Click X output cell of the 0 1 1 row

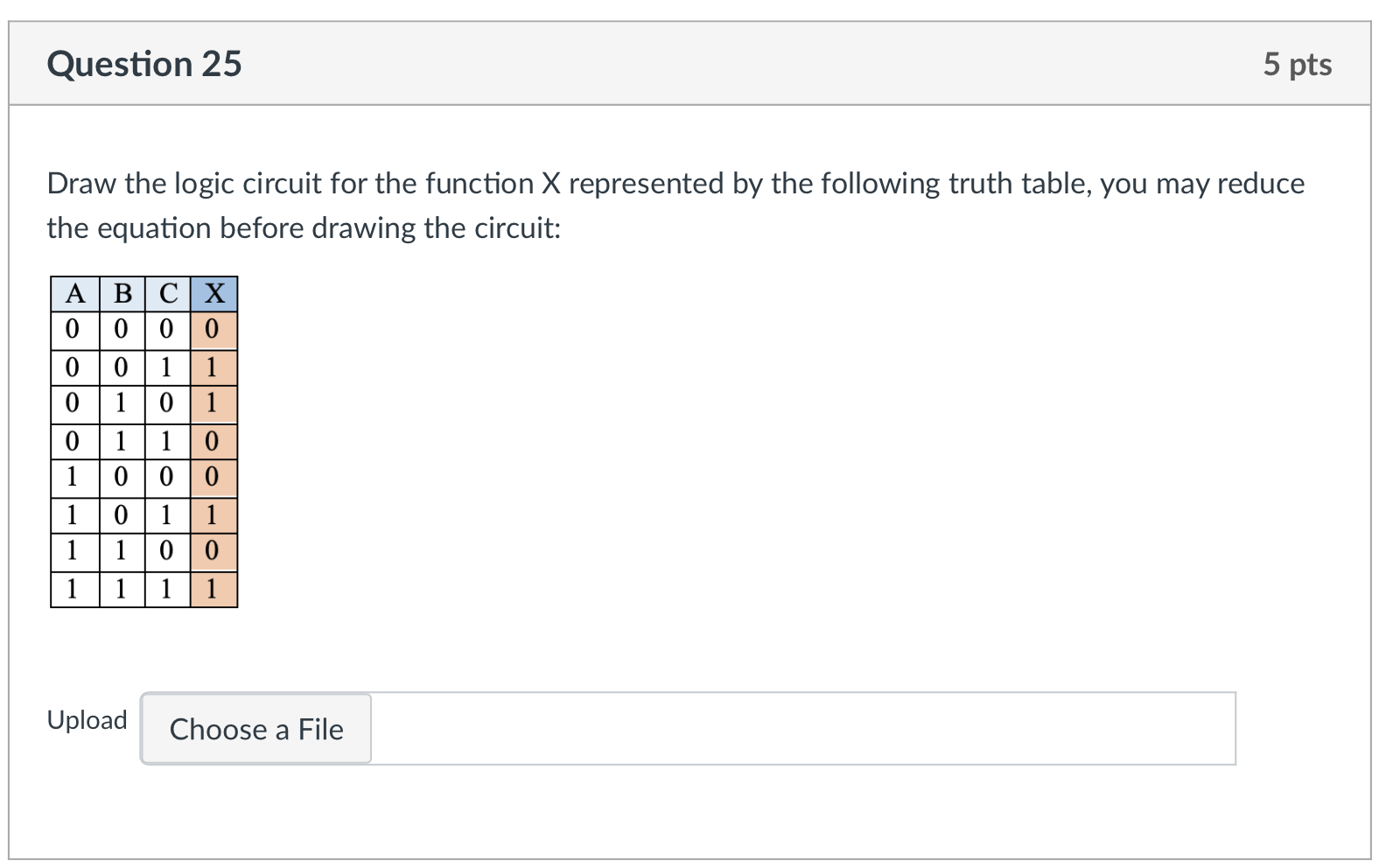click(213, 441)
